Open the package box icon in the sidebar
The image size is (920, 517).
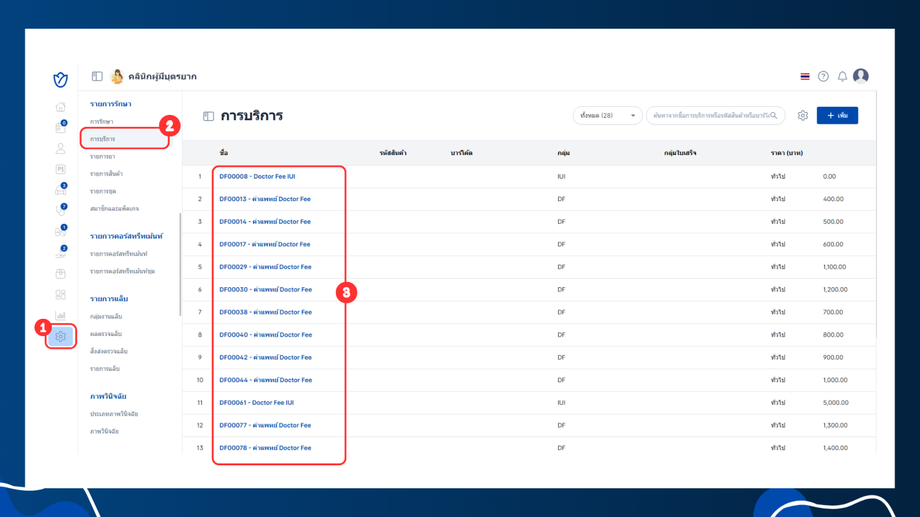60,274
